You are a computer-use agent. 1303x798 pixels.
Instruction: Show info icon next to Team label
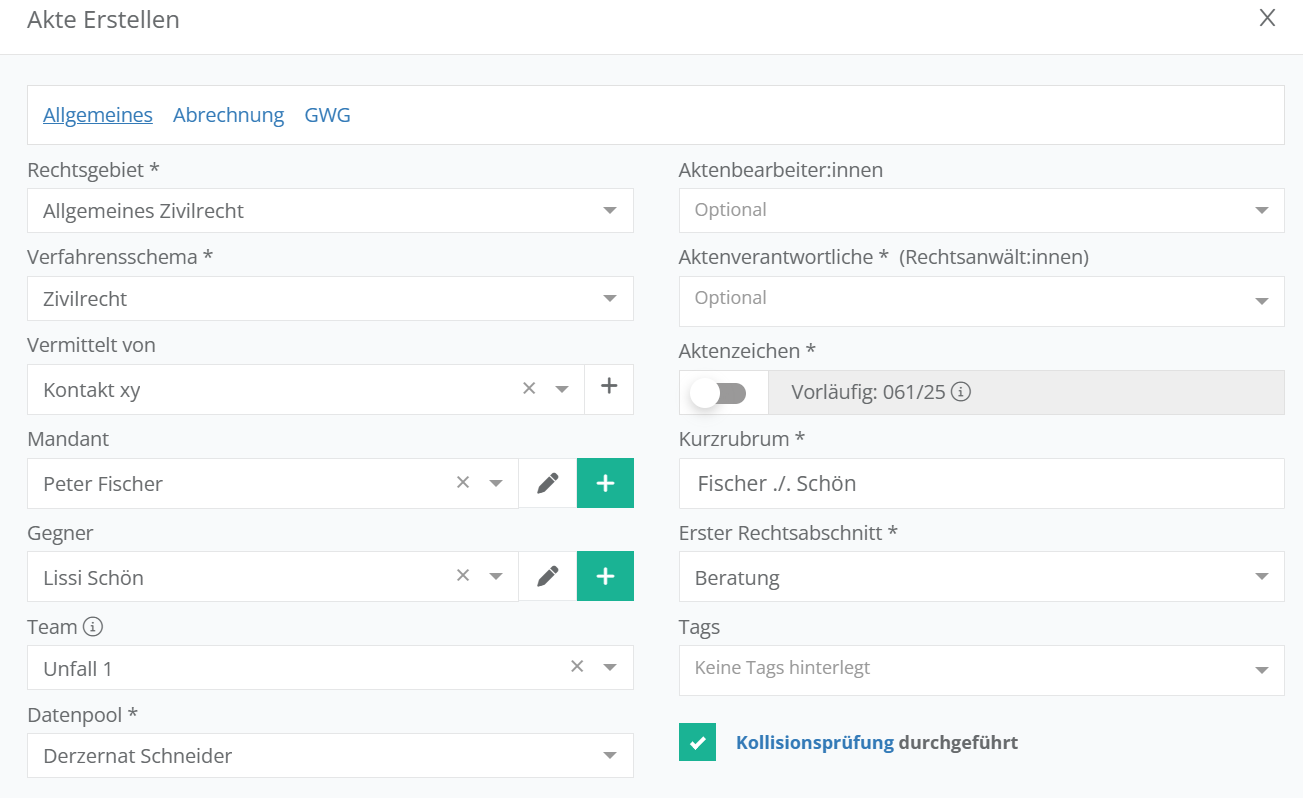coord(93,627)
